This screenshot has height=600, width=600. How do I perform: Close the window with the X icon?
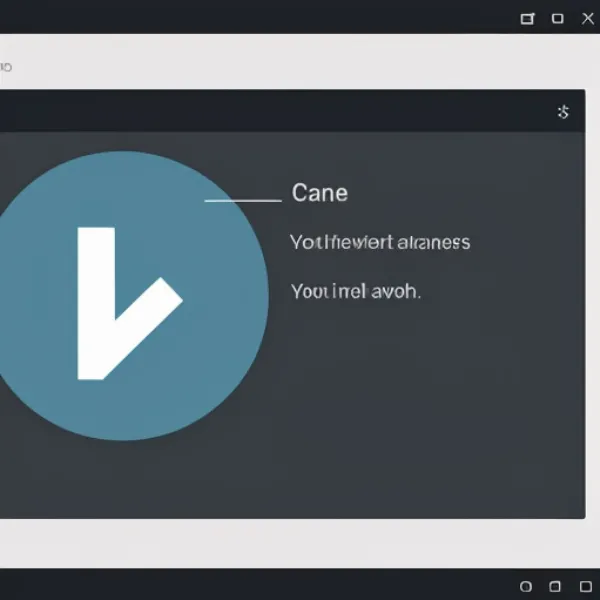[588, 18]
